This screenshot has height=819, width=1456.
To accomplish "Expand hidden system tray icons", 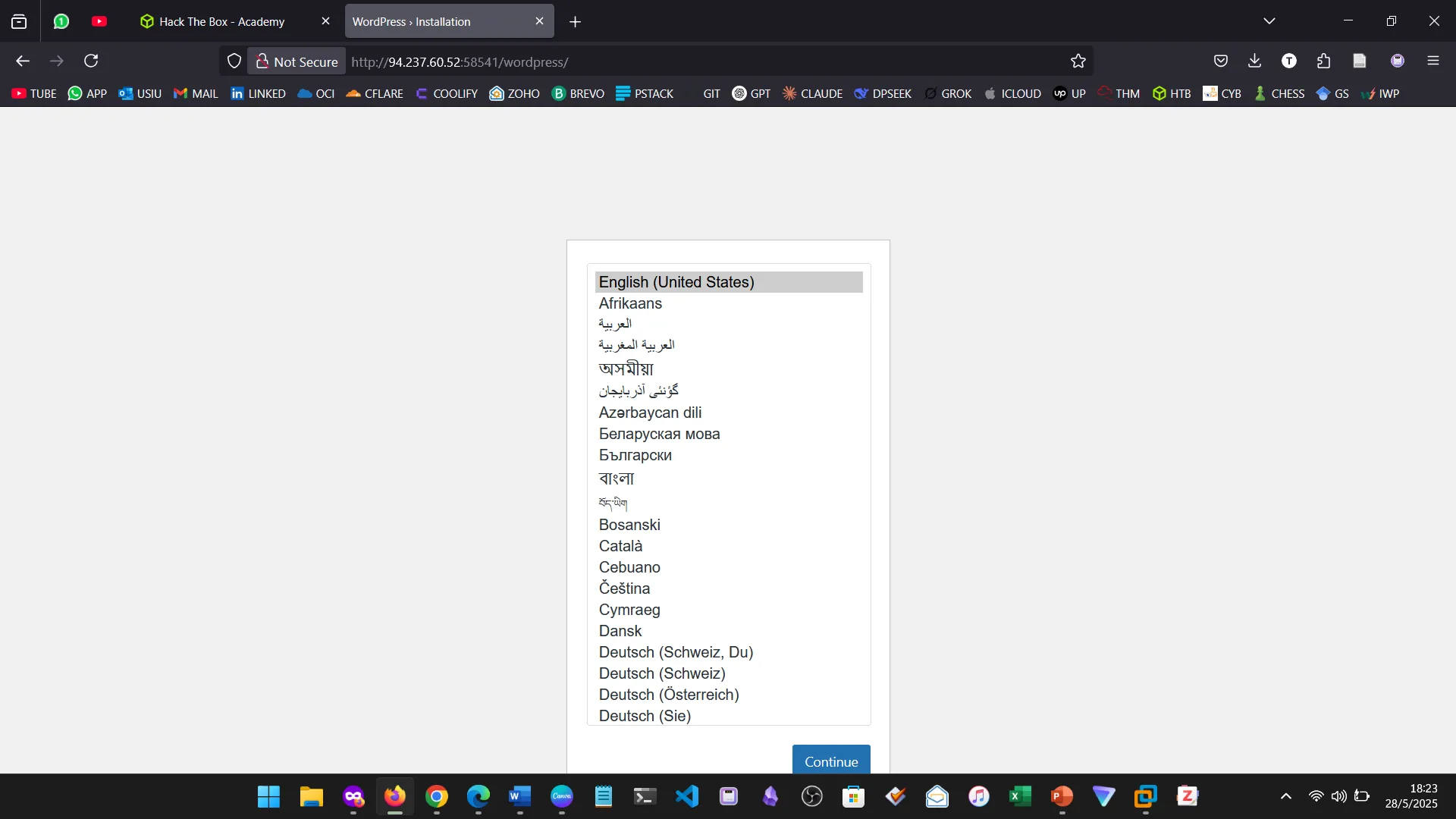I will [1285, 796].
